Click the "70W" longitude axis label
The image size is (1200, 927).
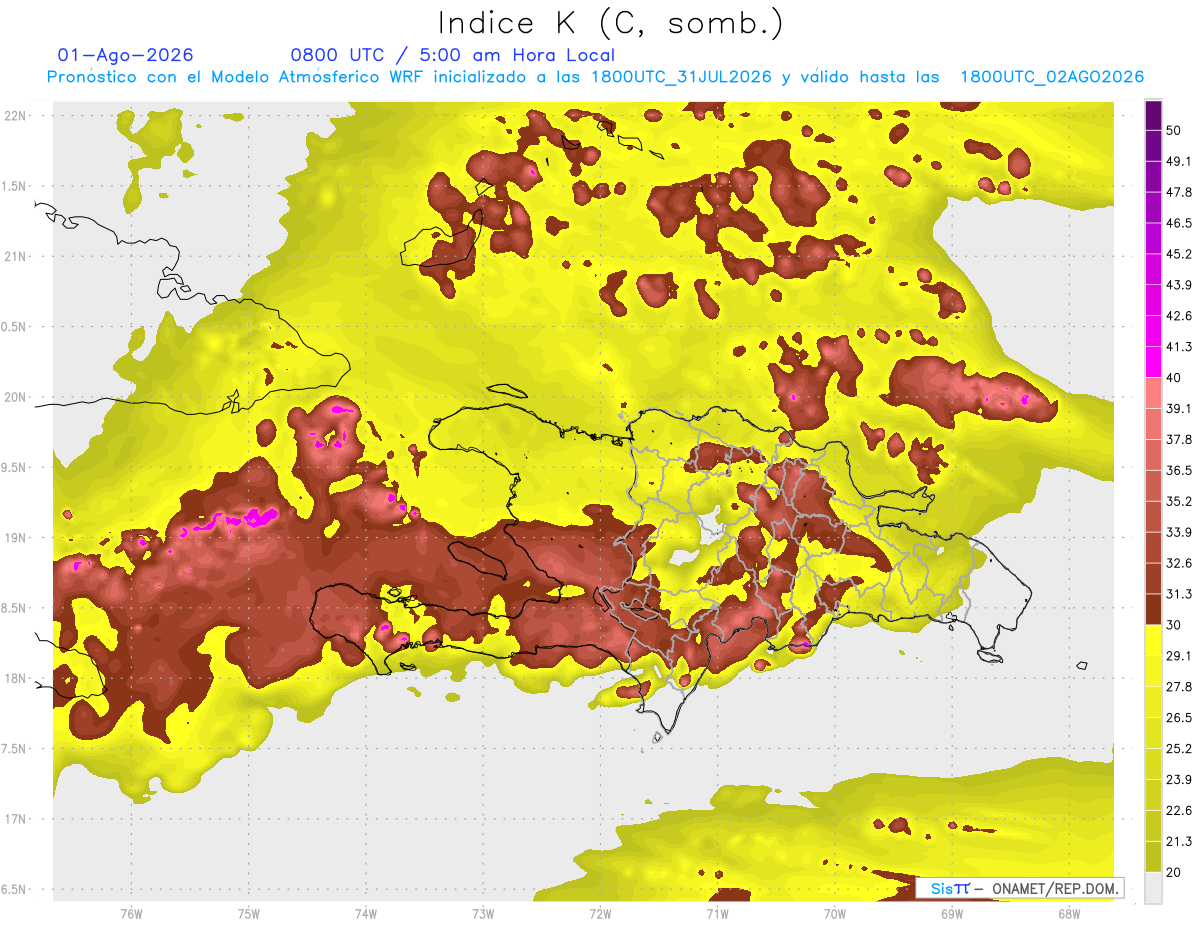[835, 913]
